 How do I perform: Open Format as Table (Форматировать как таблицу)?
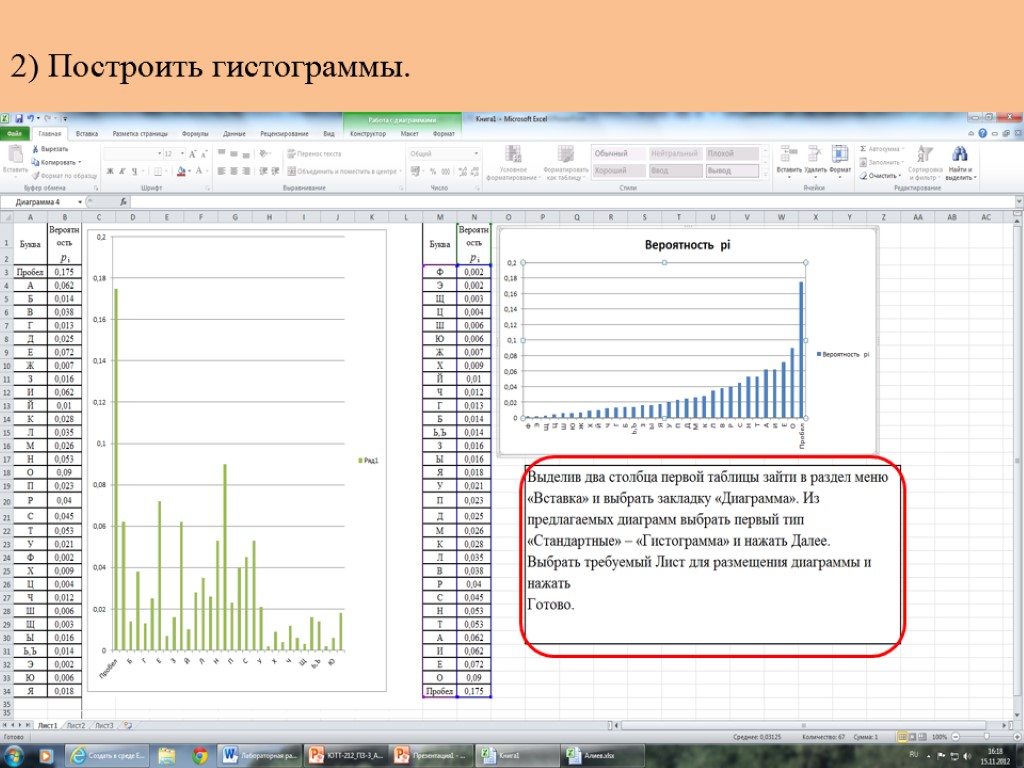point(566,163)
